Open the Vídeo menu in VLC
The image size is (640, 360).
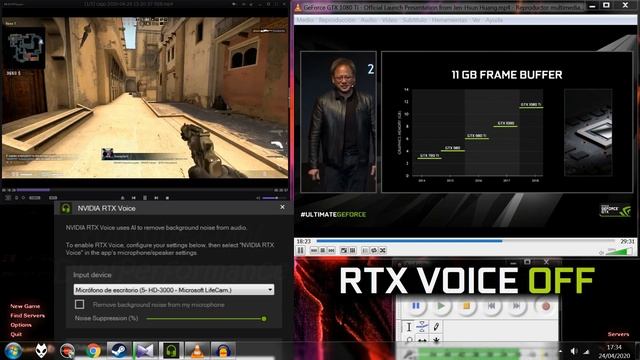389,20
